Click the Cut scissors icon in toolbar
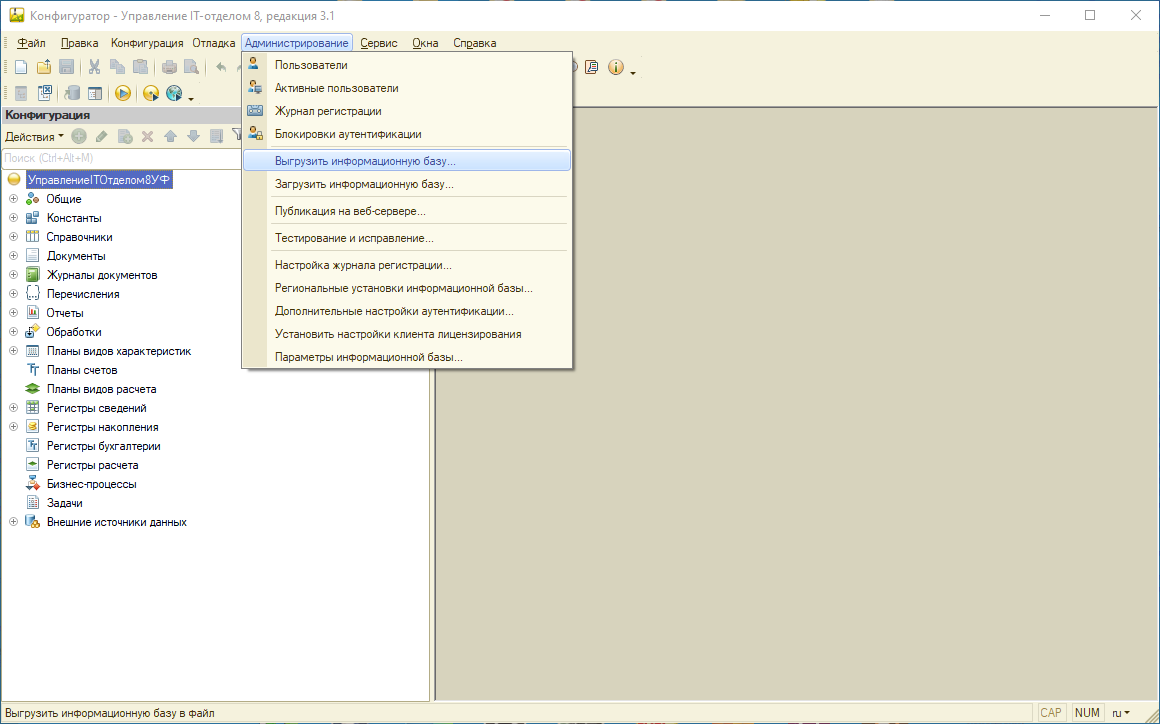Screen dimensions: 1160x724 (94, 67)
